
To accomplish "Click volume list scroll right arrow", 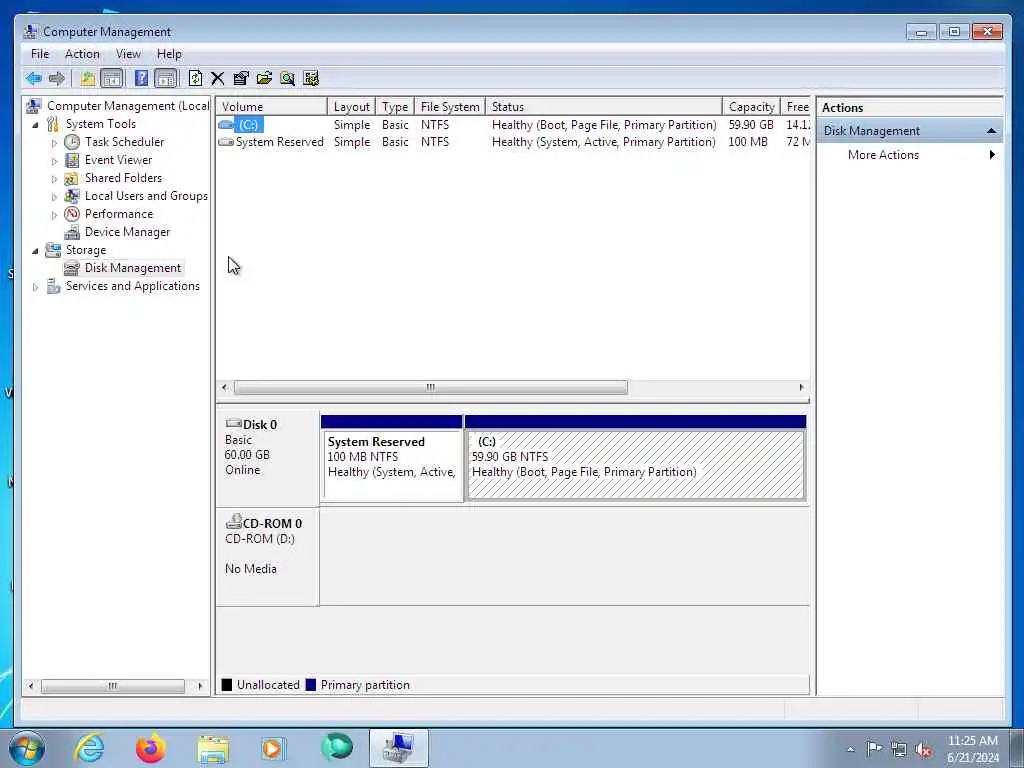I will (801, 387).
